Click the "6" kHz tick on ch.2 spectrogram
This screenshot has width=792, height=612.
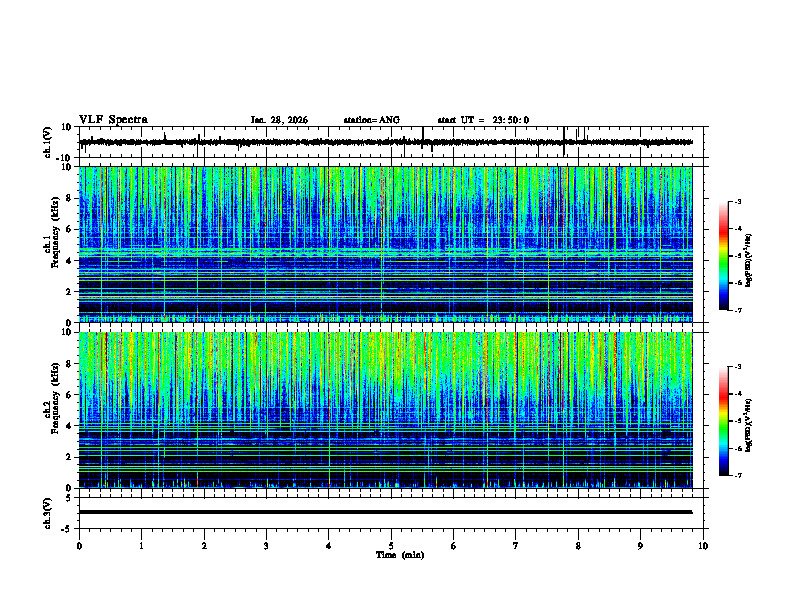pyautogui.click(x=69, y=395)
